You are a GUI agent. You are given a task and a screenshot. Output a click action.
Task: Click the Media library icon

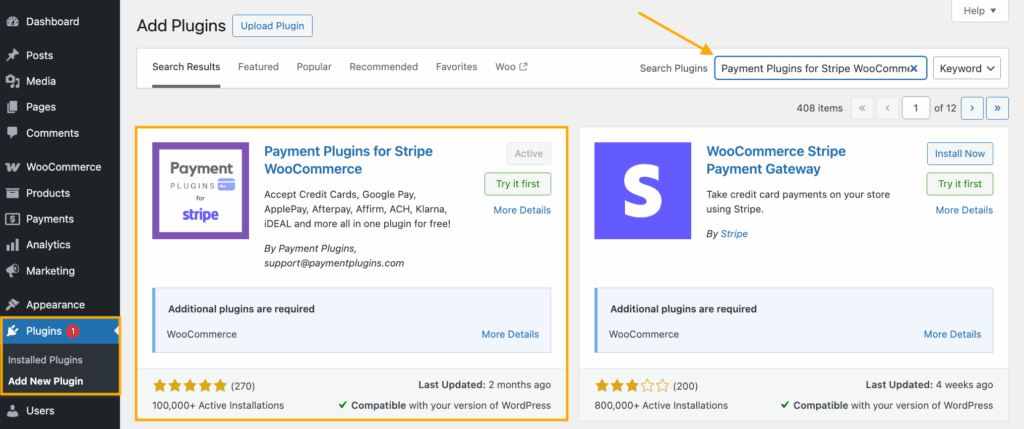pos(12,81)
